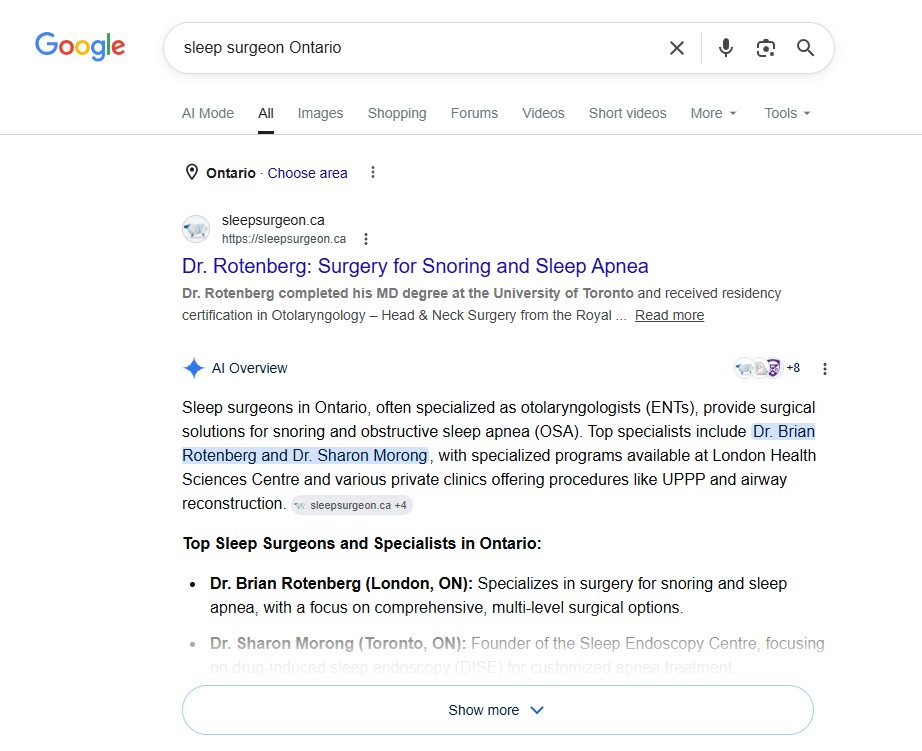The width and height of the screenshot is (922, 751).
Task: Open the three-dot menu beside sleepsurgeon.ca URL
Action: pyautogui.click(x=366, y=239)
